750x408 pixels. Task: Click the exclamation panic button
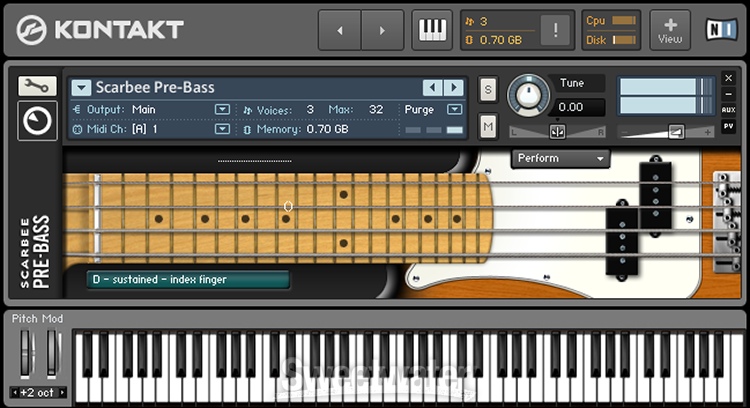coord(555,30)
